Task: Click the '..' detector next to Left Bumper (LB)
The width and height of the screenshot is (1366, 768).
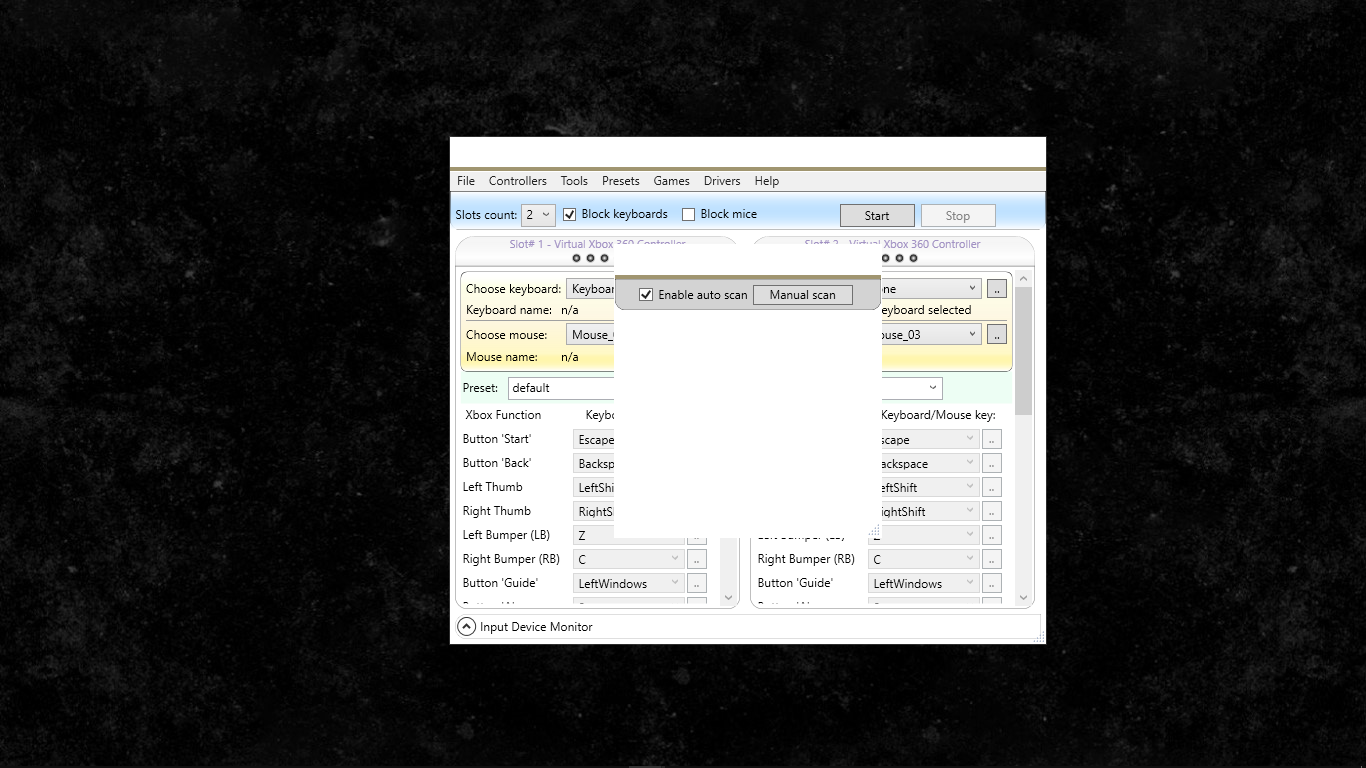Action: [696, 534]
